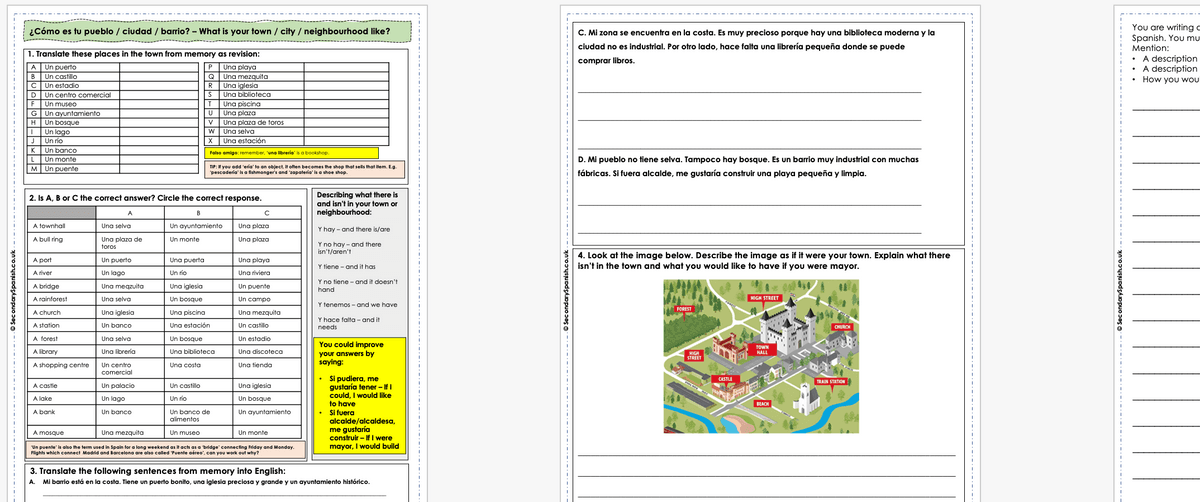
Task: Click the 'A shopping centre' row label
Action: point(61,365)
